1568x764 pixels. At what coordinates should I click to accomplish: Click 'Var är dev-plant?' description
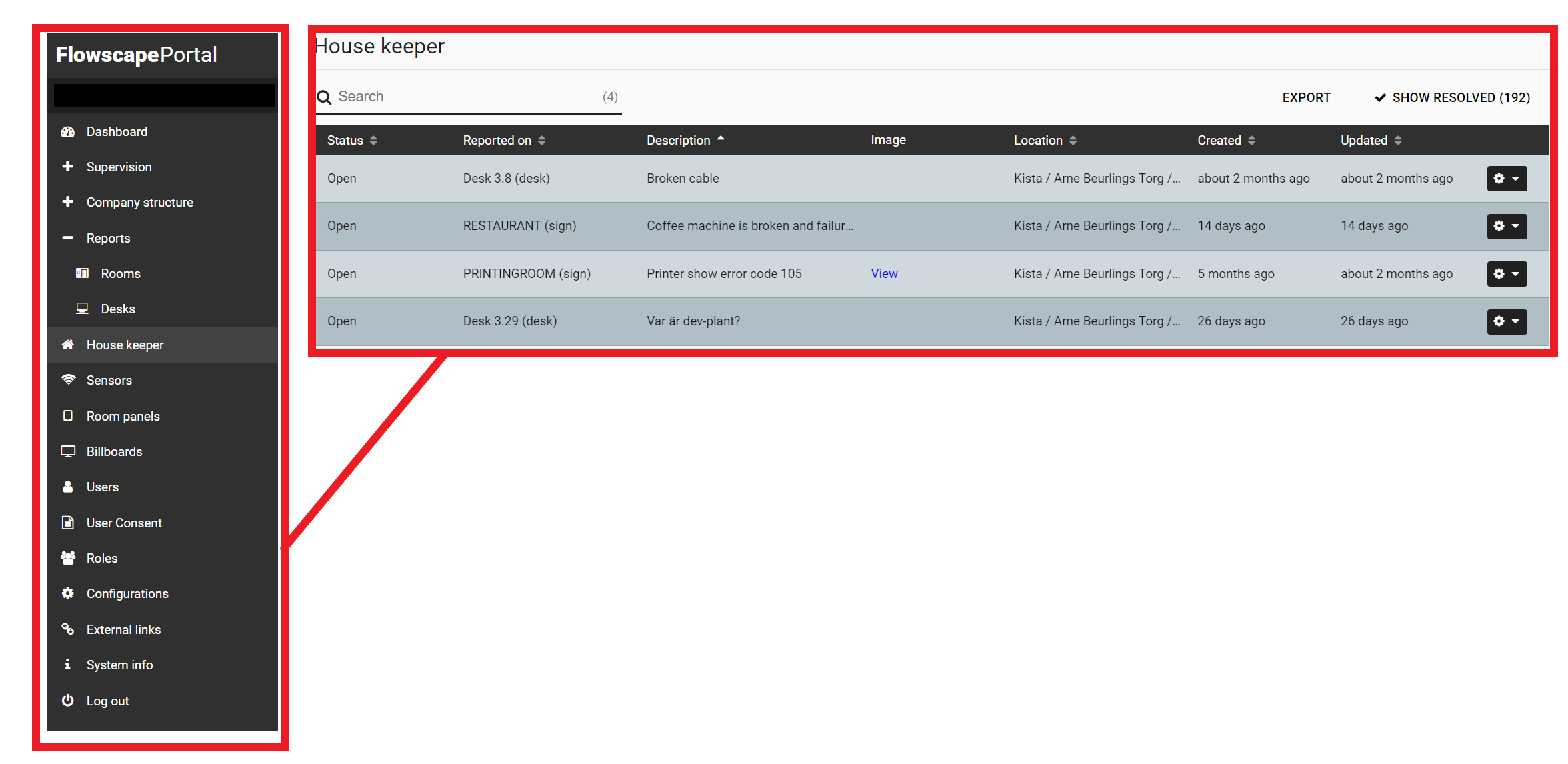(x=693, y=321)
